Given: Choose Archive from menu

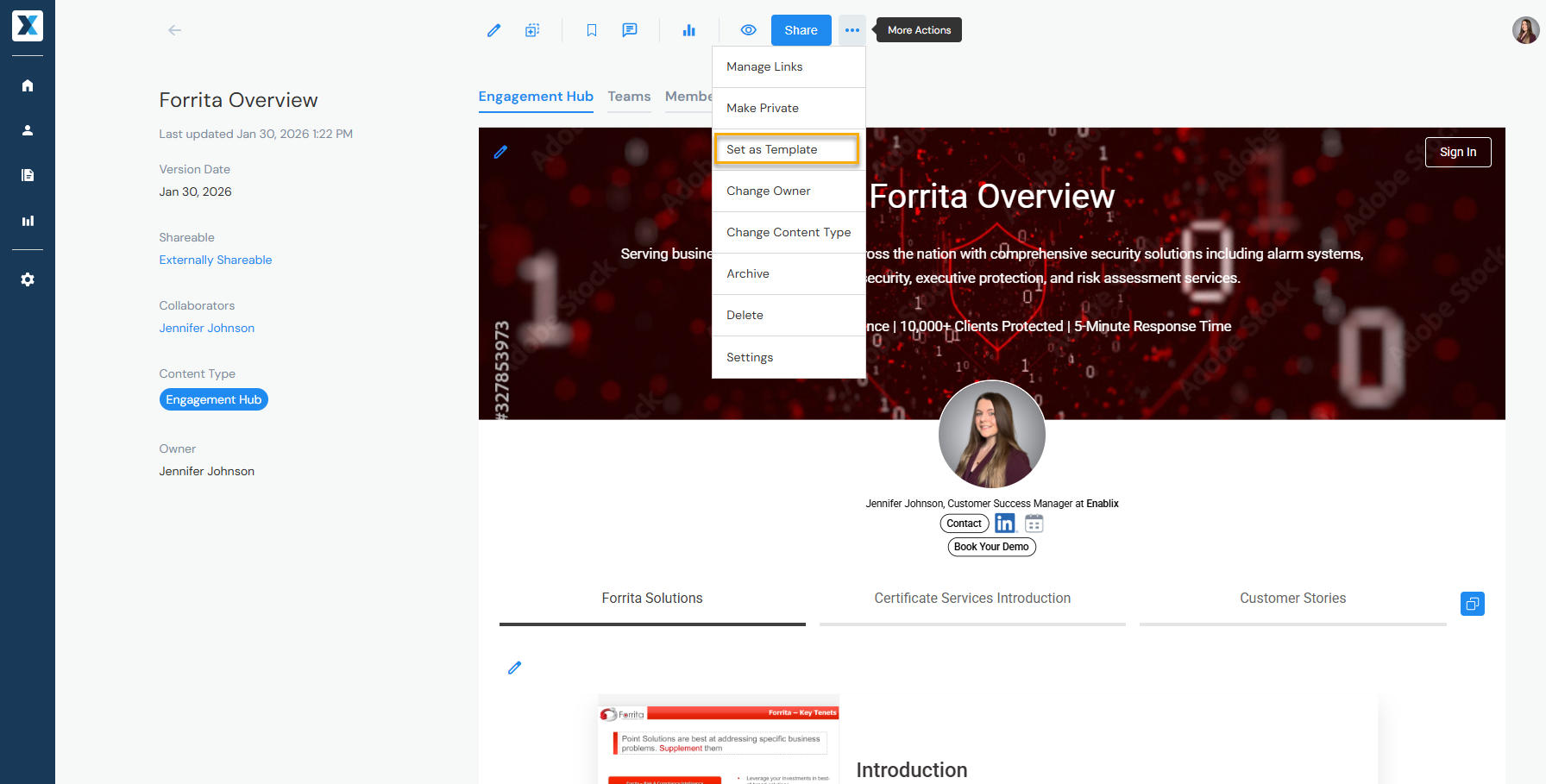Looking at the screenshot, I should point(789,273).
